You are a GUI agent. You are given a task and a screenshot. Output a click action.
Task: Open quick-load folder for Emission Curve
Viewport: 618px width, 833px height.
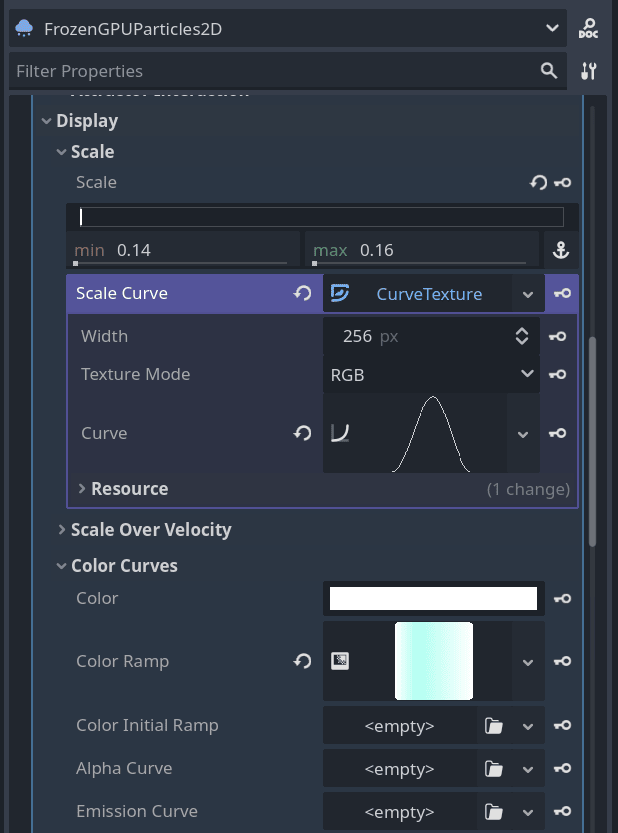click(x=493, y=811)
